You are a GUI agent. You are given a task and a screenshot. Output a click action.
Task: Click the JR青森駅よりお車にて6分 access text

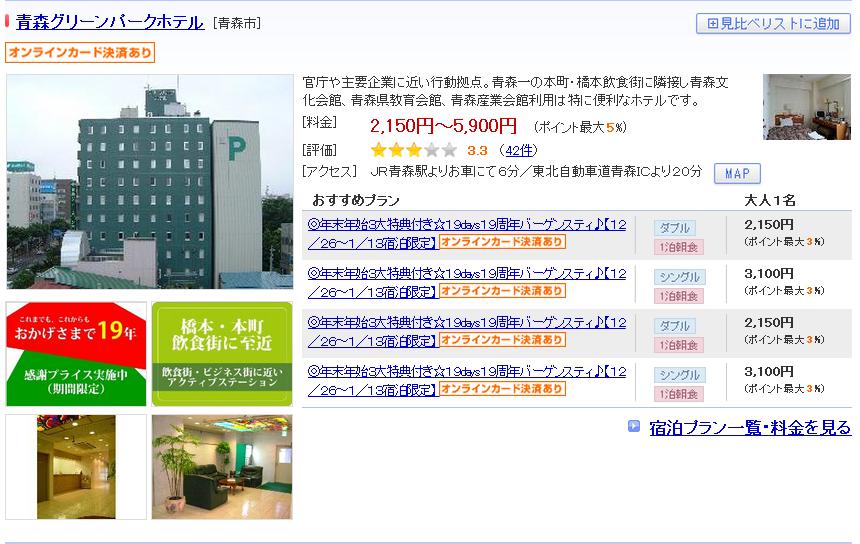[445, 172]
